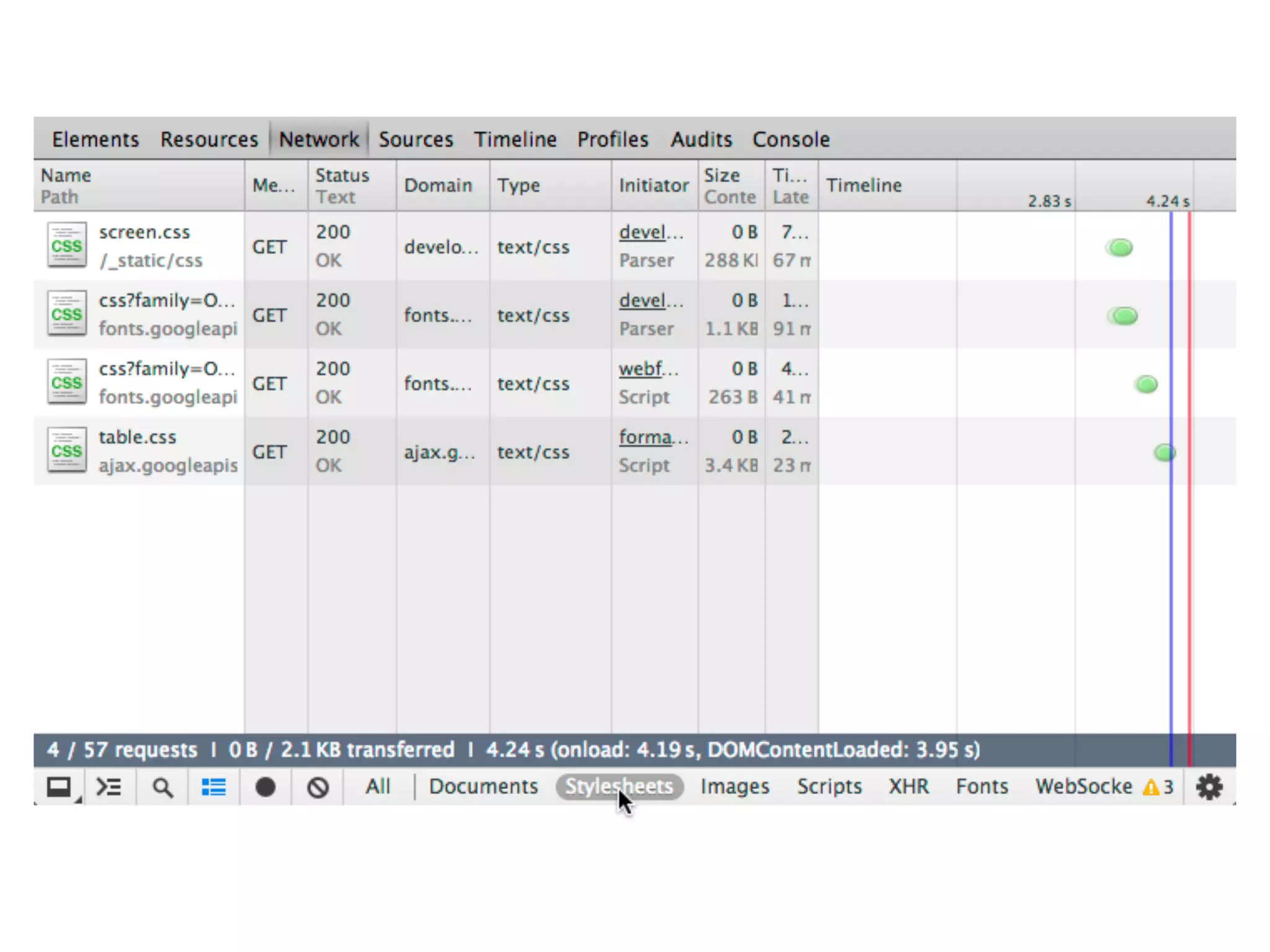Select the table.css file icon
This screenshot has height=952, width=1270.
point(67,451)
